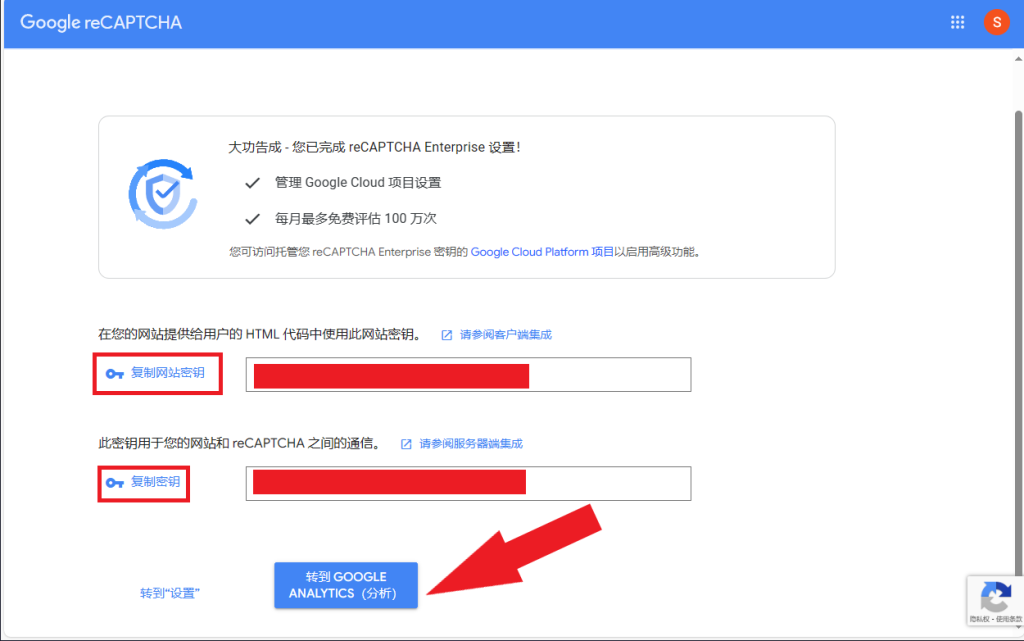This screenshot has width=1024, height=641.
Task: Click the heading 大功告成 - 您已完成 reCAPTCHA Enterprise 设置!
Action: click(x=374, y=148)
